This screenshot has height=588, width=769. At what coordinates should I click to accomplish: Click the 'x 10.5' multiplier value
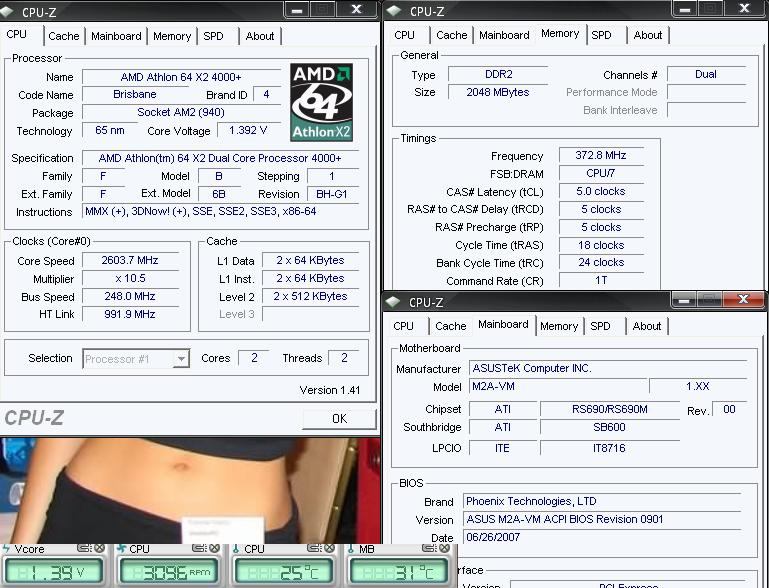(x=130, y=279)
